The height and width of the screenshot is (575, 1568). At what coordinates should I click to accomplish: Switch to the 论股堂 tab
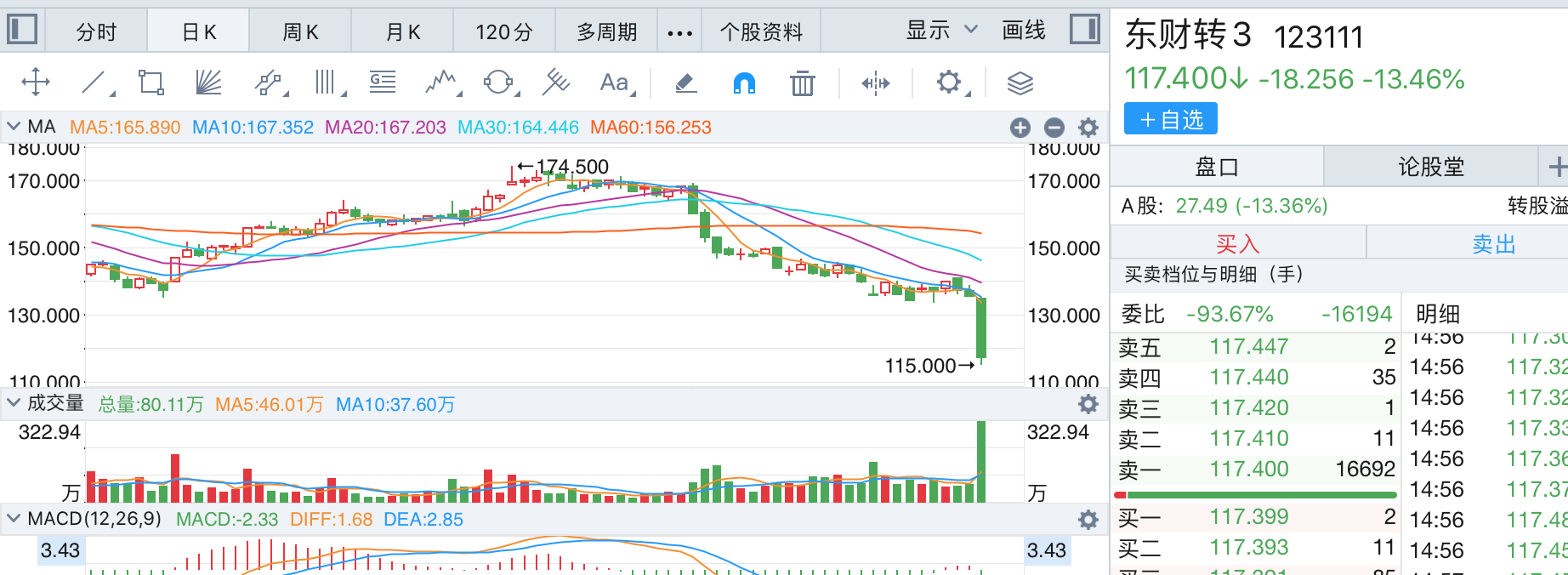coord(1430,167)
